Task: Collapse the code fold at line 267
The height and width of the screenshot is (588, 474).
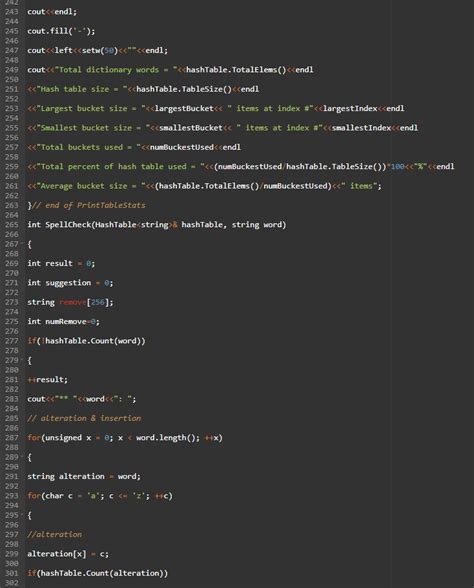Action: tap(22, 244)
